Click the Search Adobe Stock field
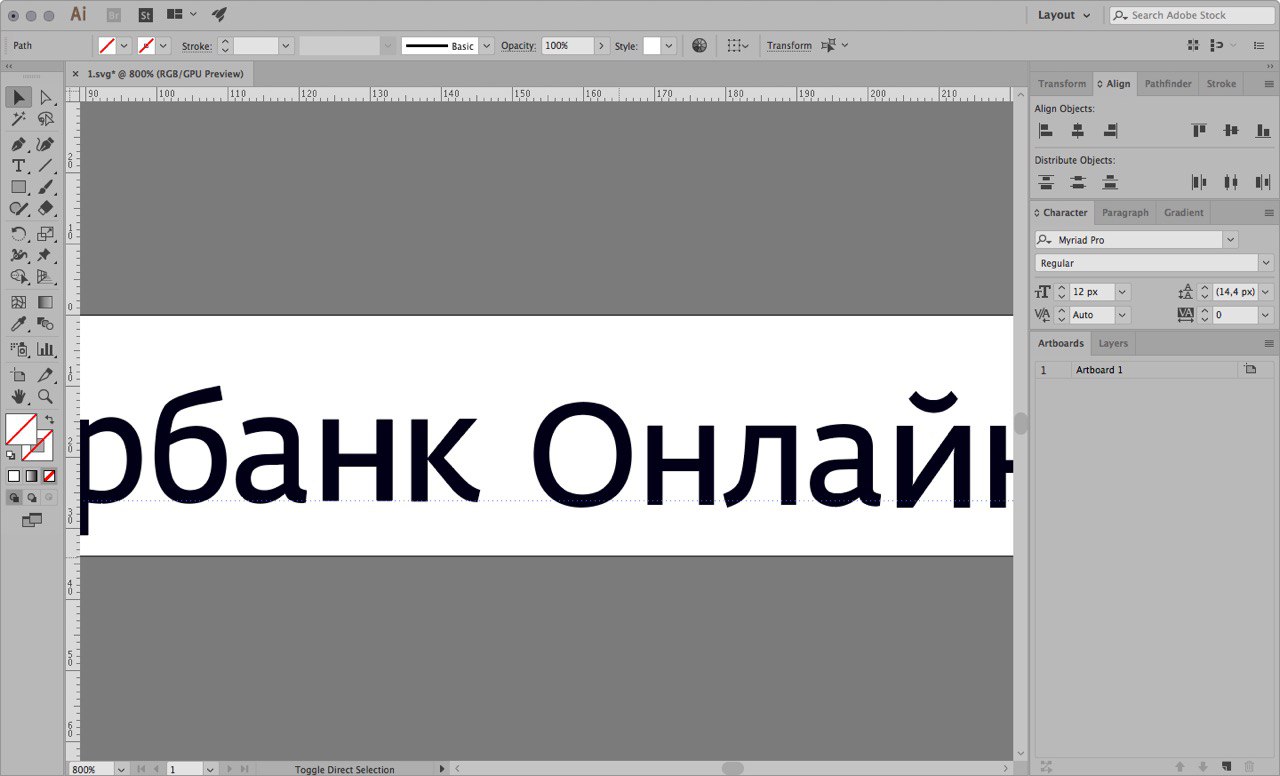Image resolution: width=1280 pixels, height=776 pixels. (1192, 15)
